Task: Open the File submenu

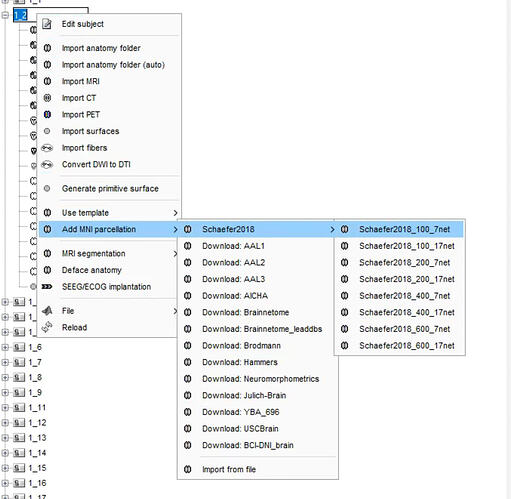Action: click(110, 311)
